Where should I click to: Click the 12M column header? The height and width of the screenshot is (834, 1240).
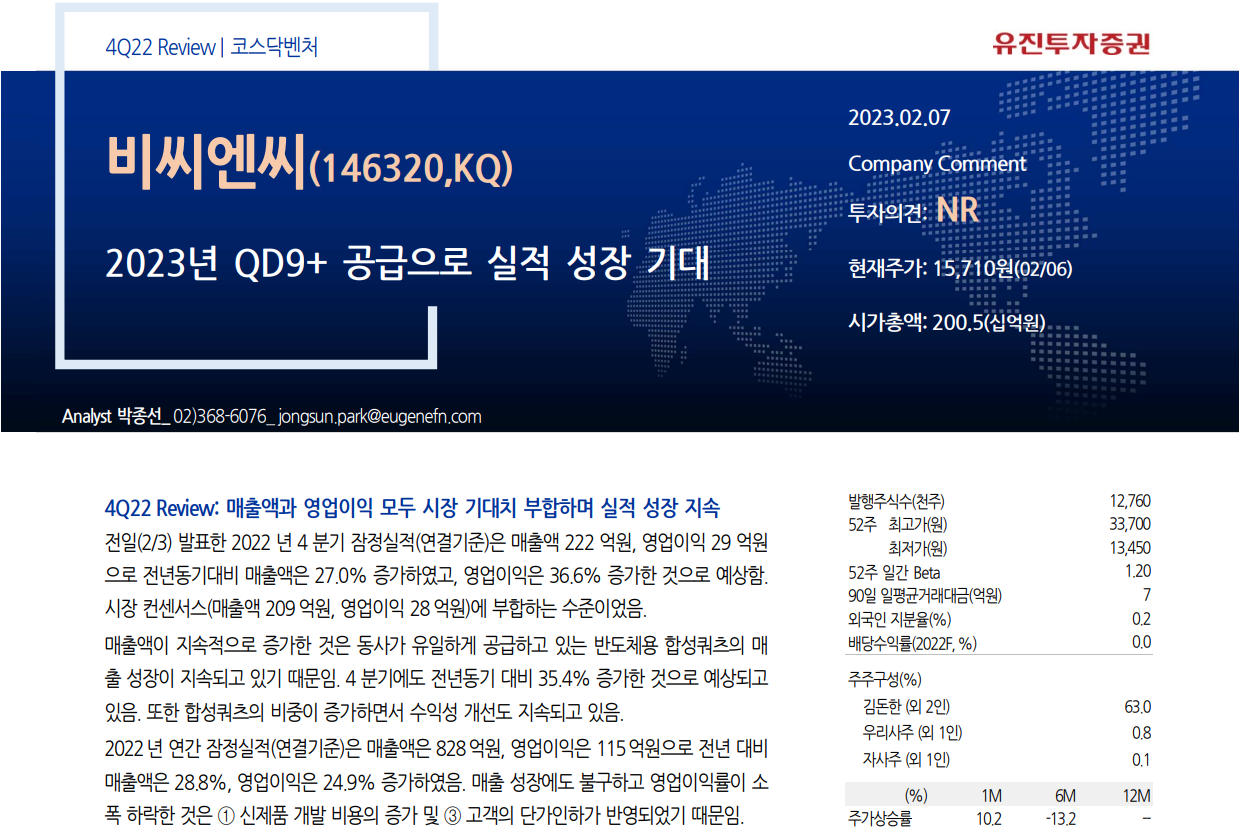[x=1137, y=795]
